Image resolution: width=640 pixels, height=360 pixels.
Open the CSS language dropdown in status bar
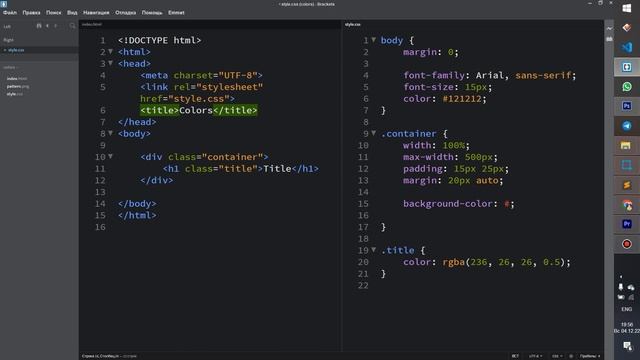coord(557,356)
